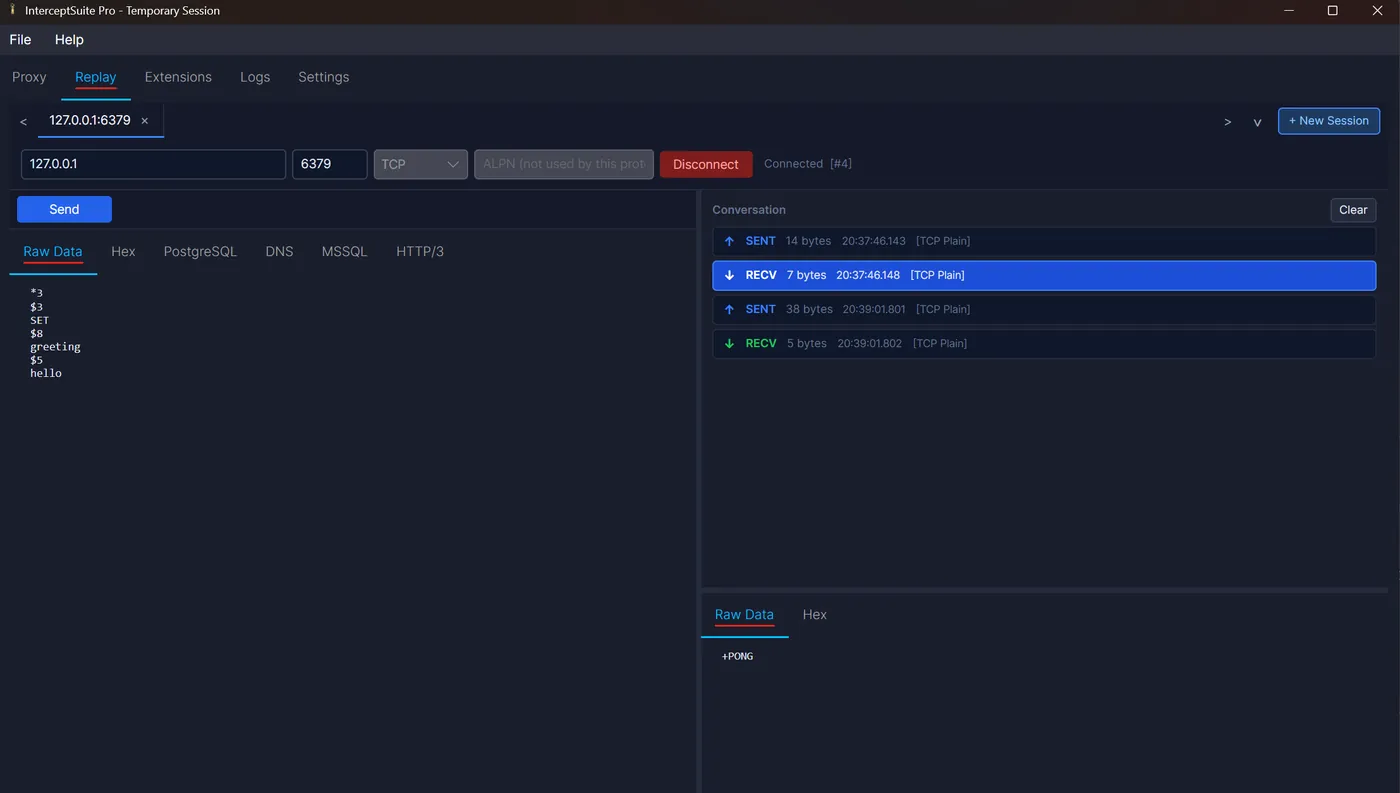Select the SENT 38 bytes conversation row
The height and width of the screenshot is (793, 1400).
click(x=1044, y=309)
